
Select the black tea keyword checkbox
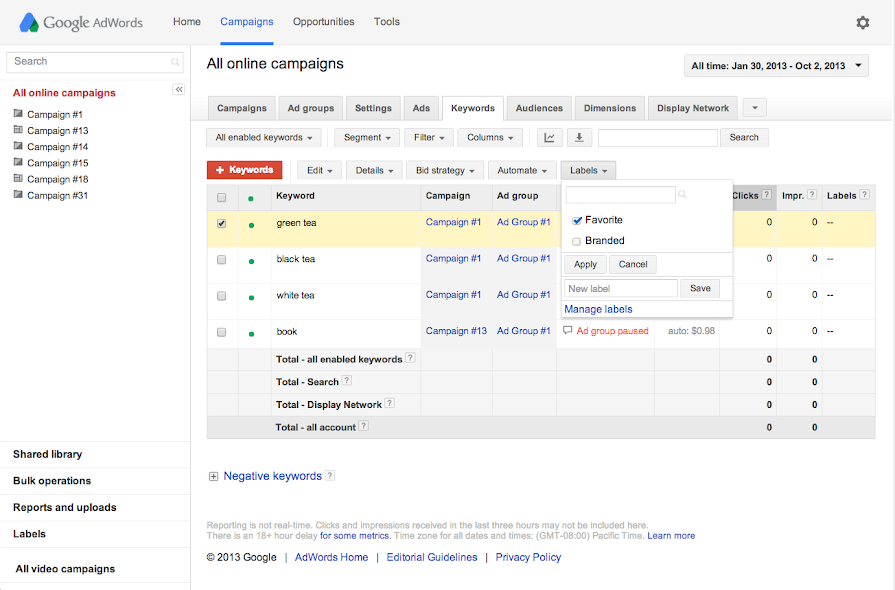coord(221,260)
